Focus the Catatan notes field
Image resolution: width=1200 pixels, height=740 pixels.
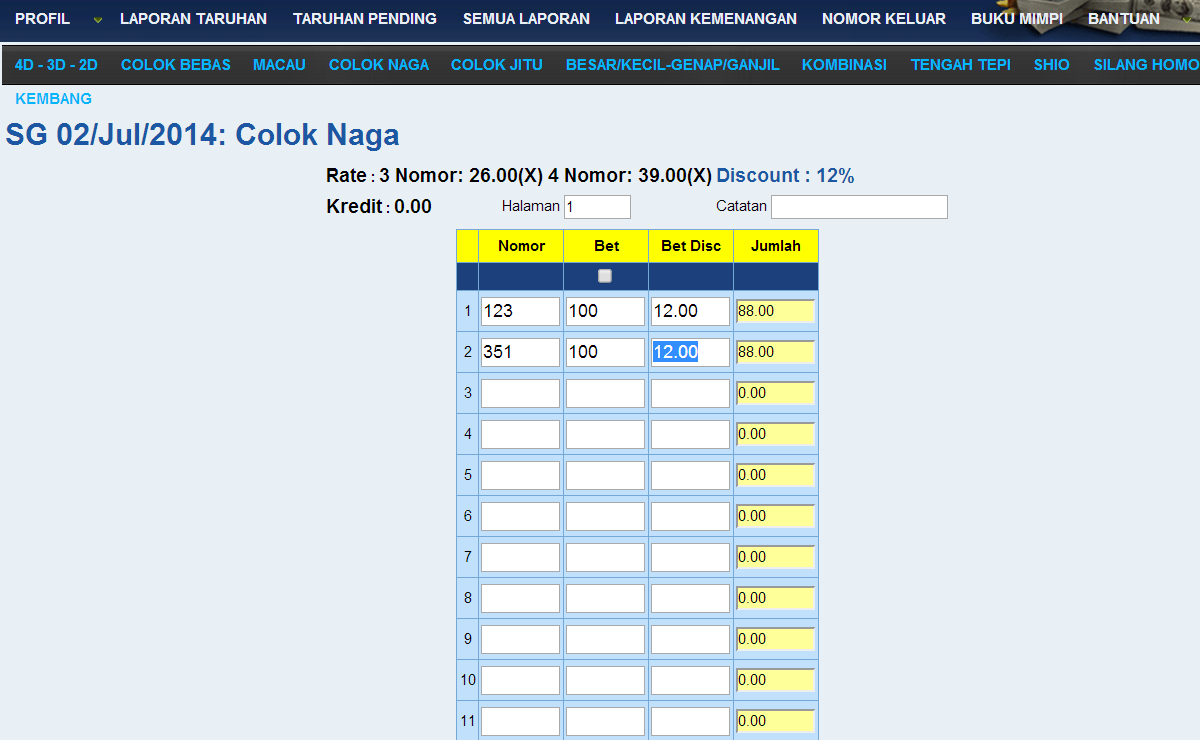point(859,207)
